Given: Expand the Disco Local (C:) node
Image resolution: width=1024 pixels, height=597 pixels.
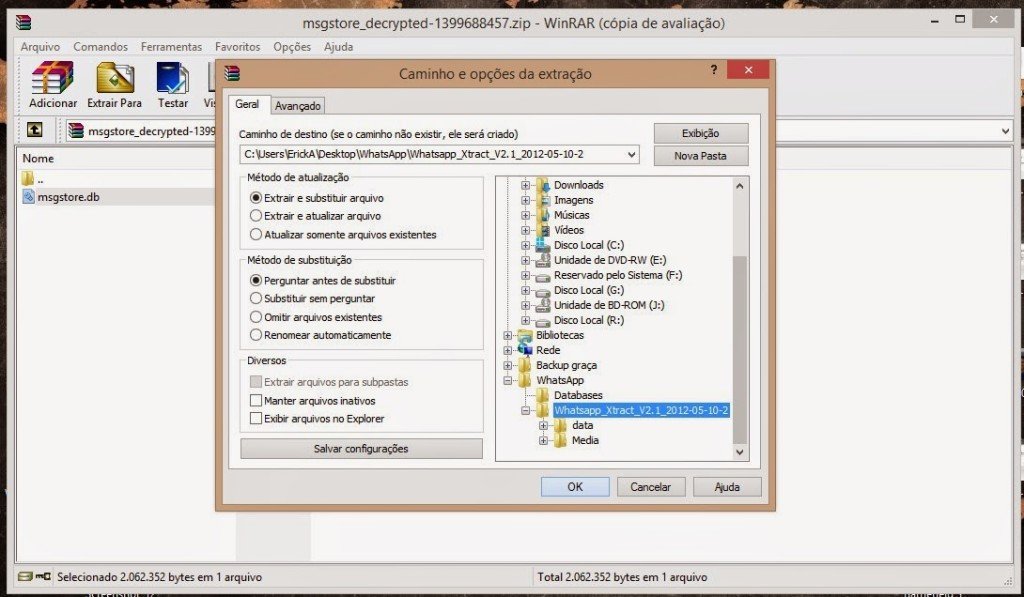Looking at the screenshot, I should click(525, 245).
